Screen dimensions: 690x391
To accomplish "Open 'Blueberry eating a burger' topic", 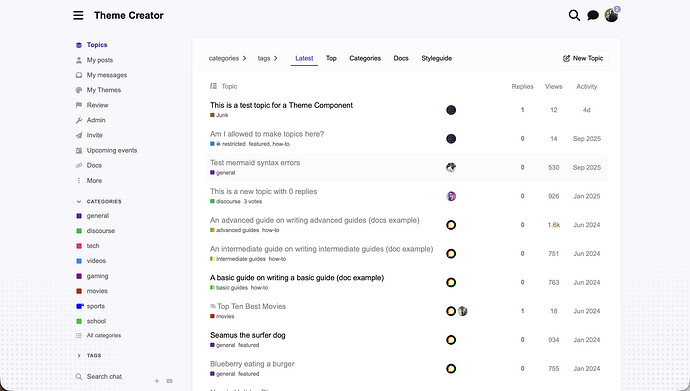I will [x=252, y=364].
